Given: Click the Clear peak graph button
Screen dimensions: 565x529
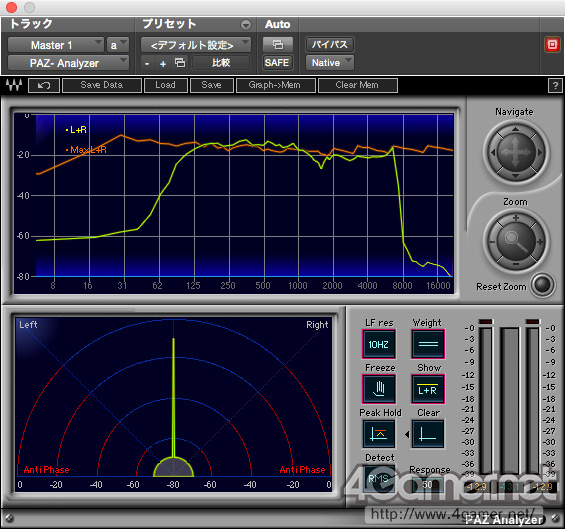Looking at the screenshot, I should click(x=428, y=434).
